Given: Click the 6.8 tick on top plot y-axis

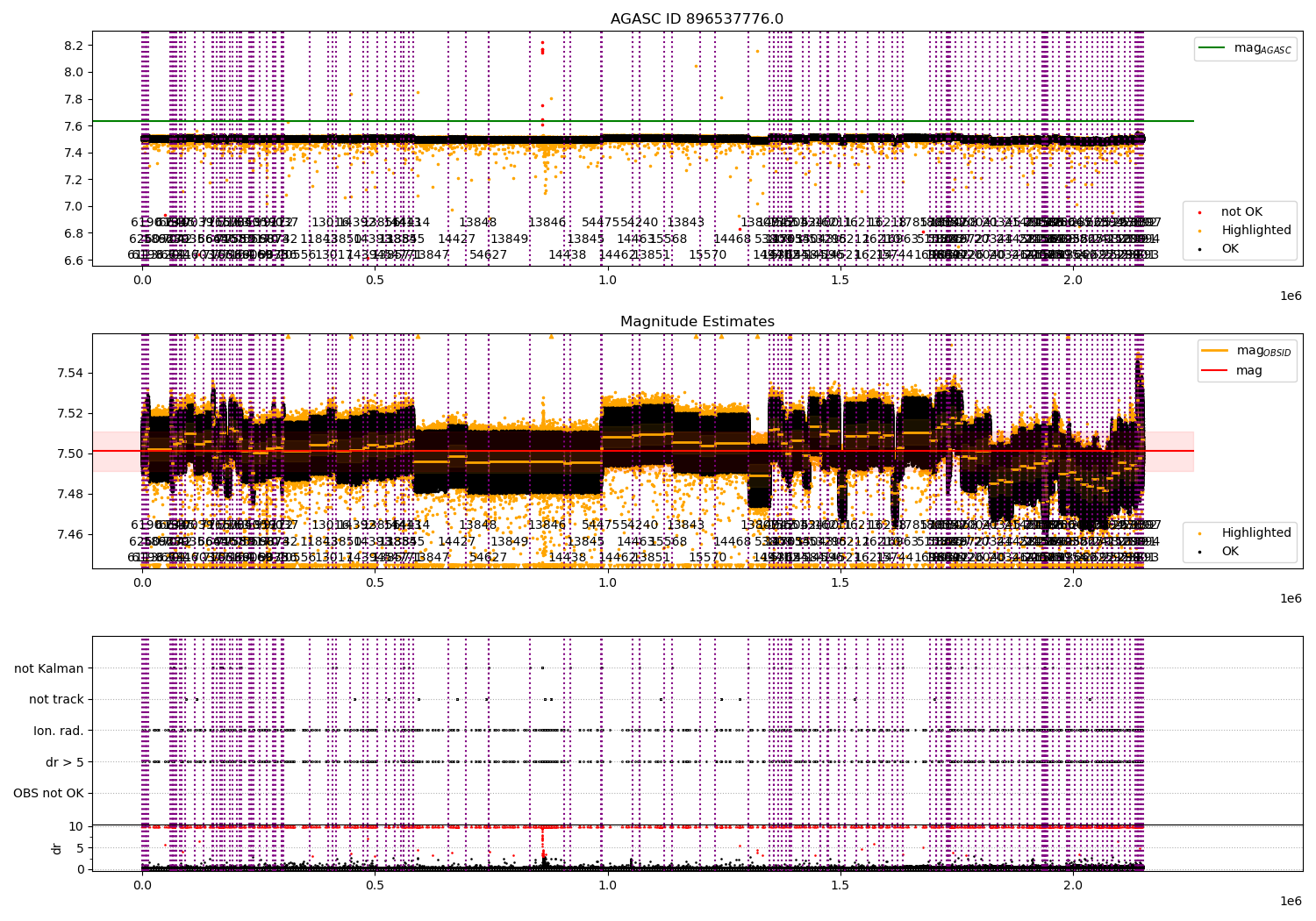Looking at the screenshot, I should tap(75, 233).
